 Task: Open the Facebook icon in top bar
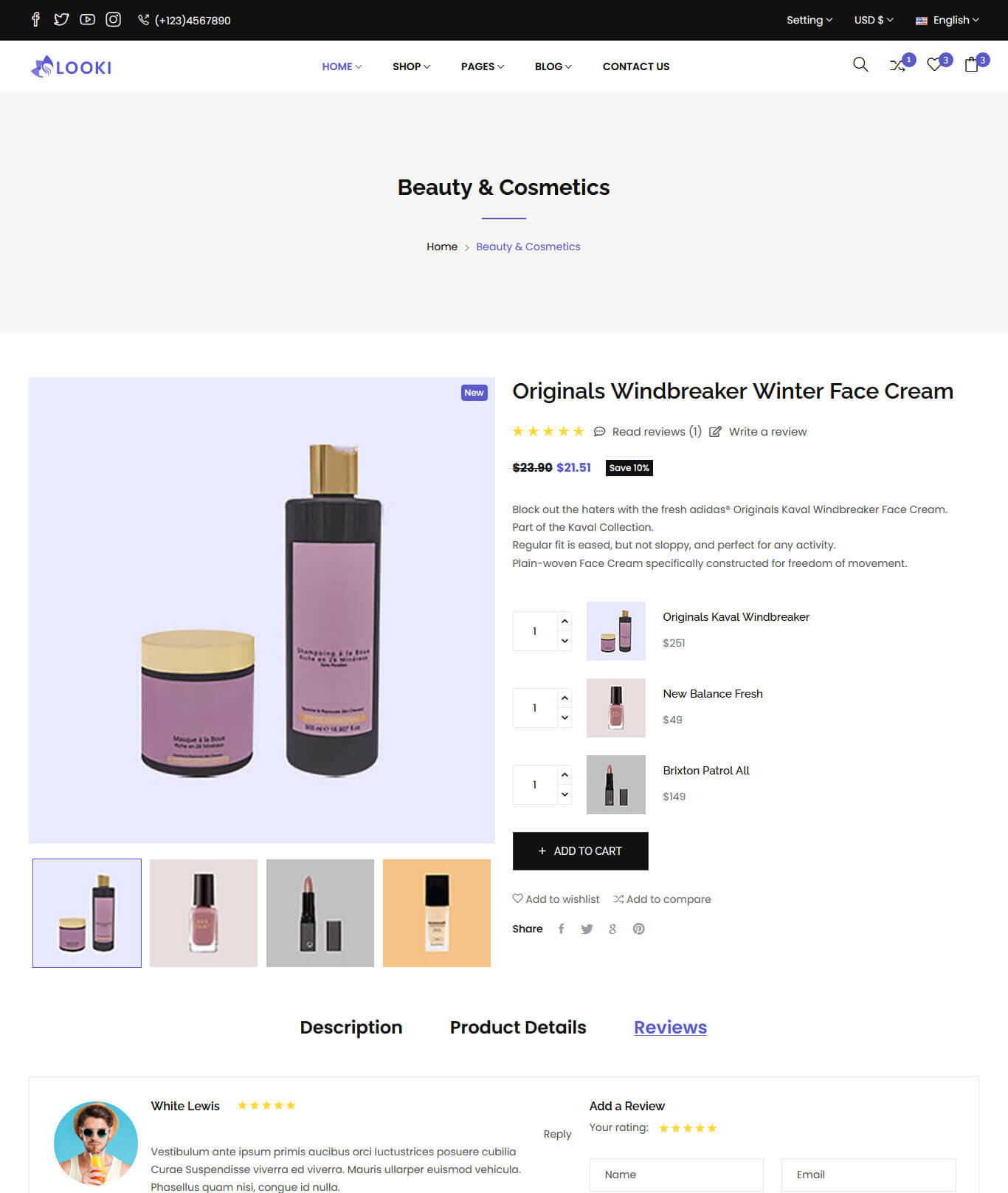pyautogui.click(x=35, y=20)
